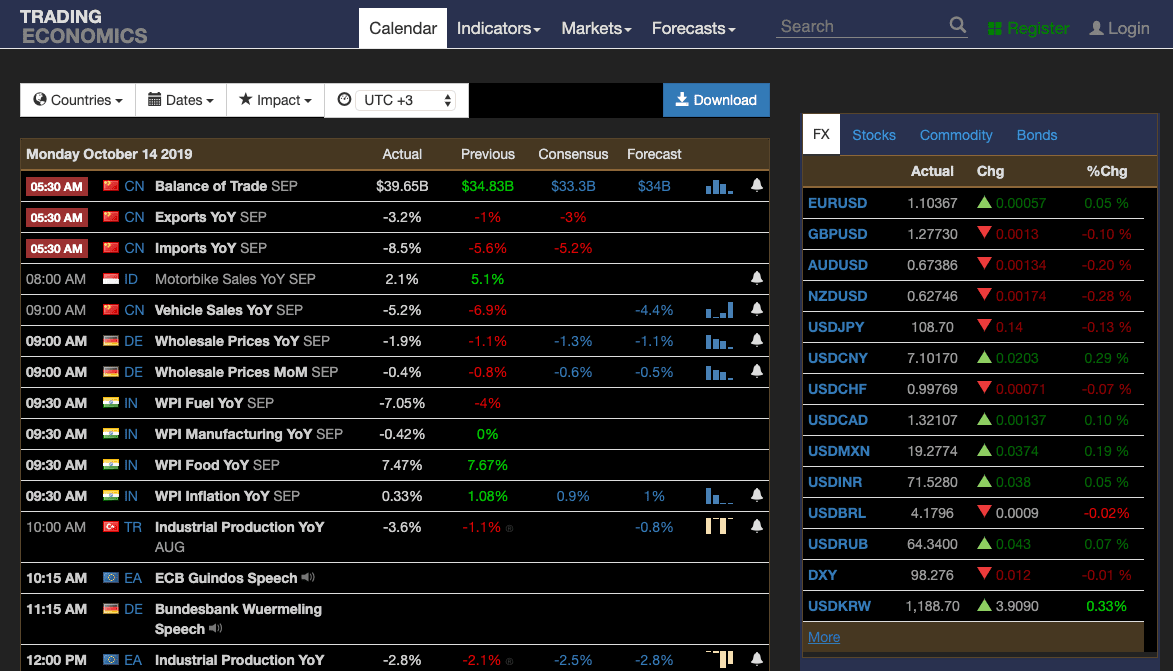
Task: Open chart icon for Wholesale Prices MoM
Action: (x=719, y=372)
